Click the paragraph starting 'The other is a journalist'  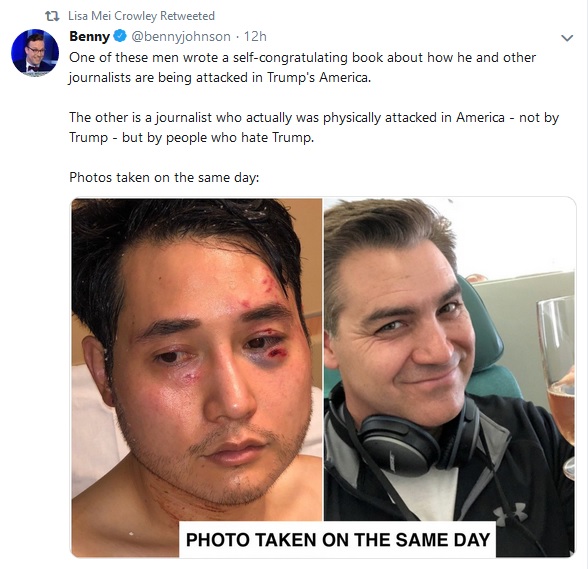(314, 128)
